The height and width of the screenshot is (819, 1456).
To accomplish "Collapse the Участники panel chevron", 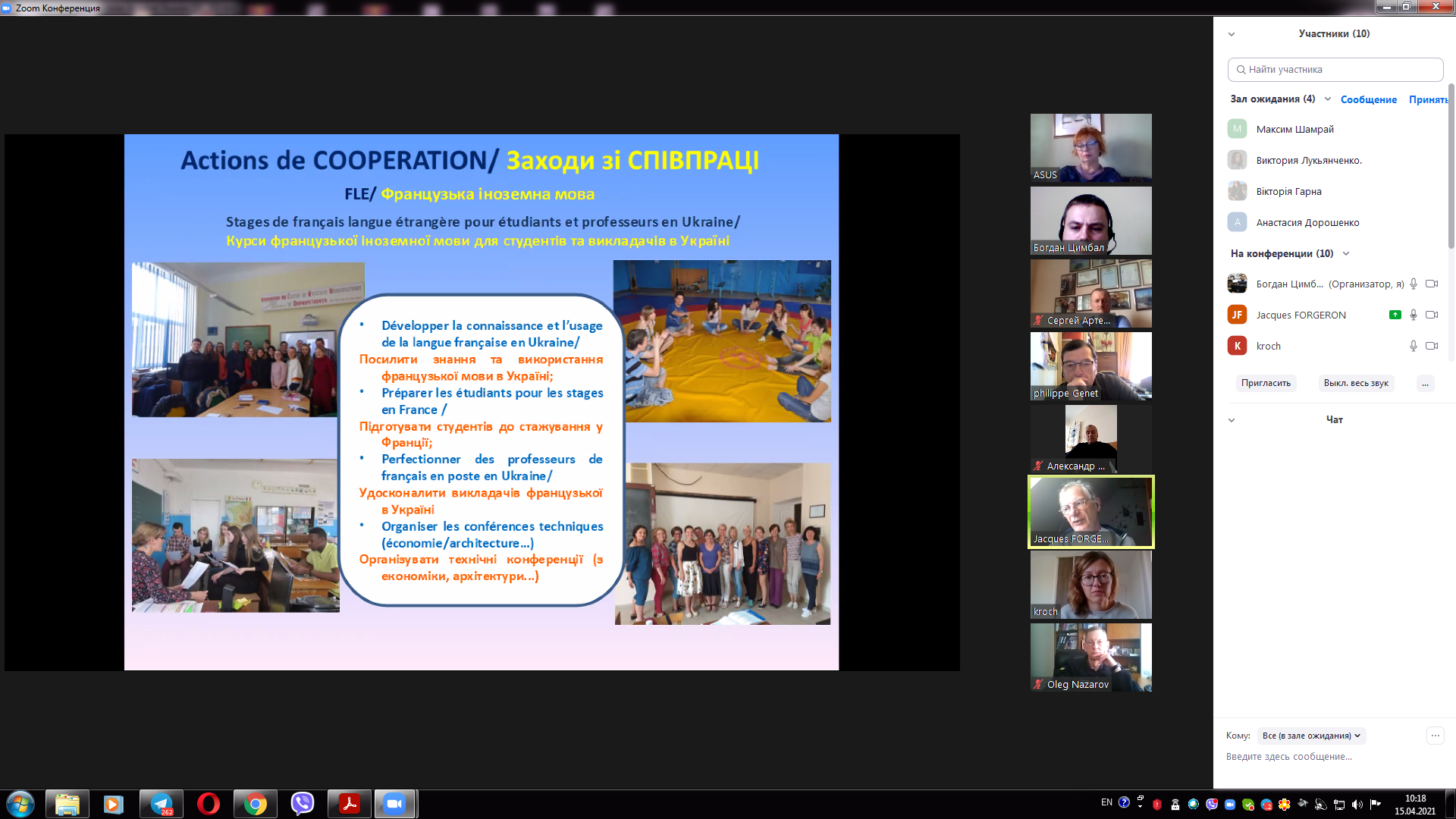I will pyautogui.click(x=1232, y=34).
